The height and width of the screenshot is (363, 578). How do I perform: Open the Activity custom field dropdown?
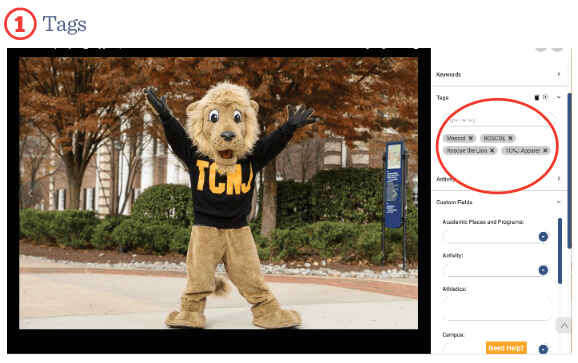pyautogui.click(x=543, y=270)
